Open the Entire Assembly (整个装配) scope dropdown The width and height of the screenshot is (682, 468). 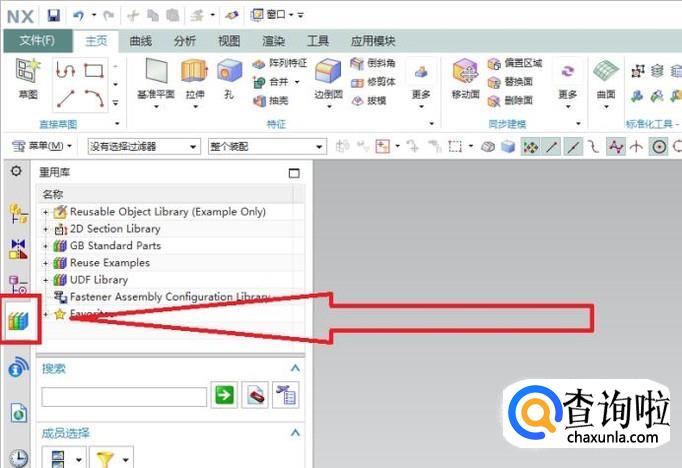(267, 147)
